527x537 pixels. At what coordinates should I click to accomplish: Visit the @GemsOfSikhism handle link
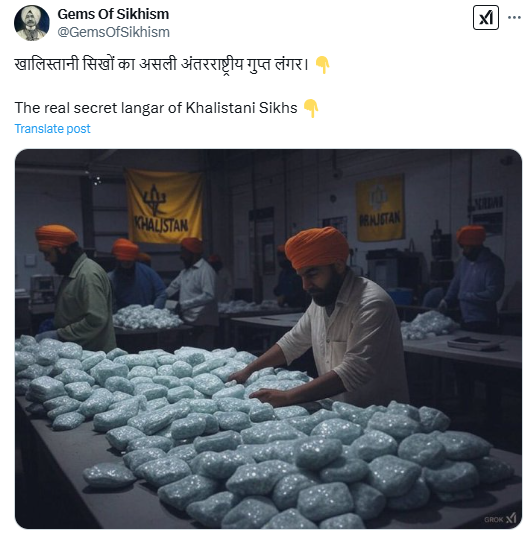113,32
